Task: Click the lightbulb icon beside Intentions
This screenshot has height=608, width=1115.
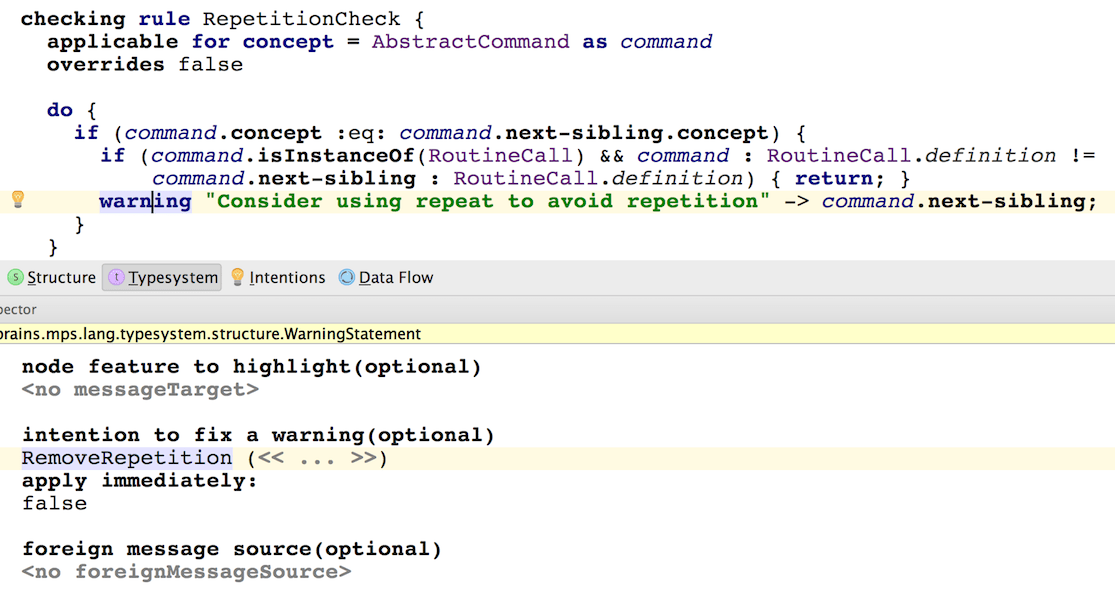Action: (237, 277)
